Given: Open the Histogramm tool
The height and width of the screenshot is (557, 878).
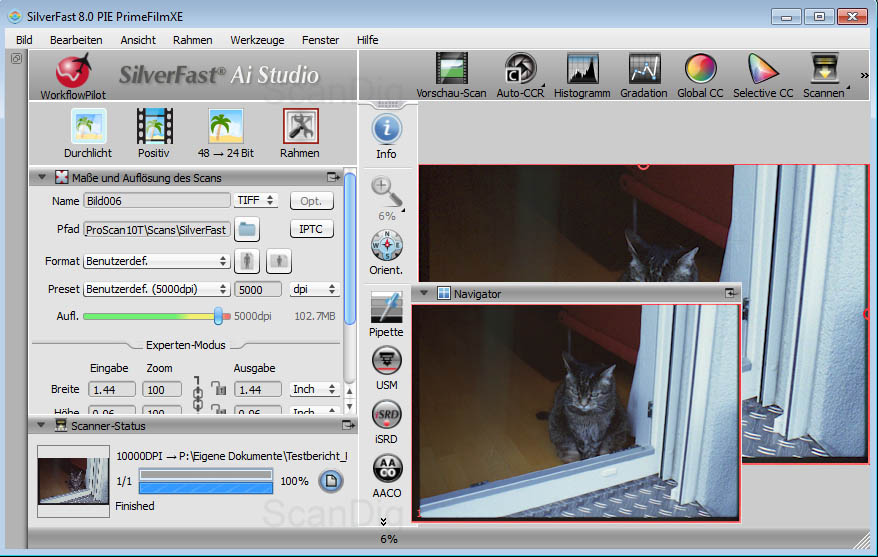Looking at the screenshot, I should pos(582,76).
